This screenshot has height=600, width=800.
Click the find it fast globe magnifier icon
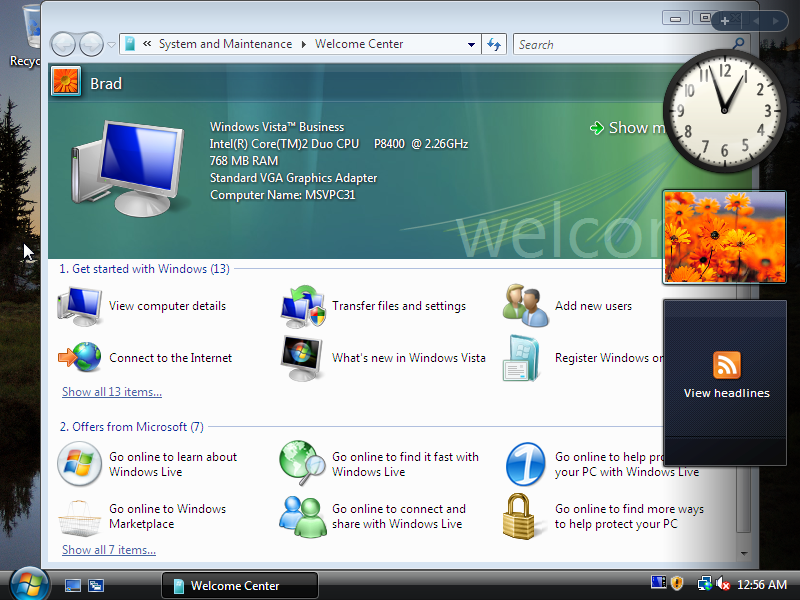click(302, 463)
